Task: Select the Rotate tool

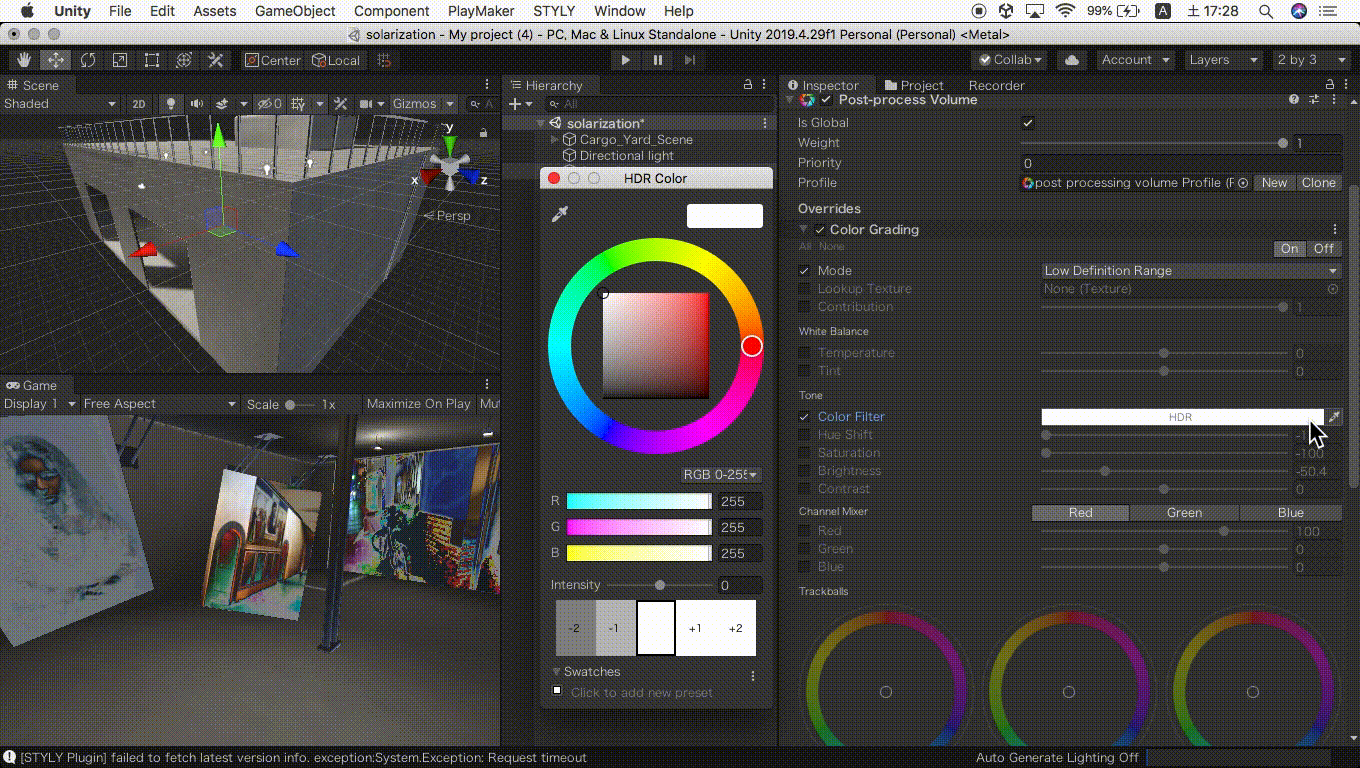Action: click(x=88, y=60)
